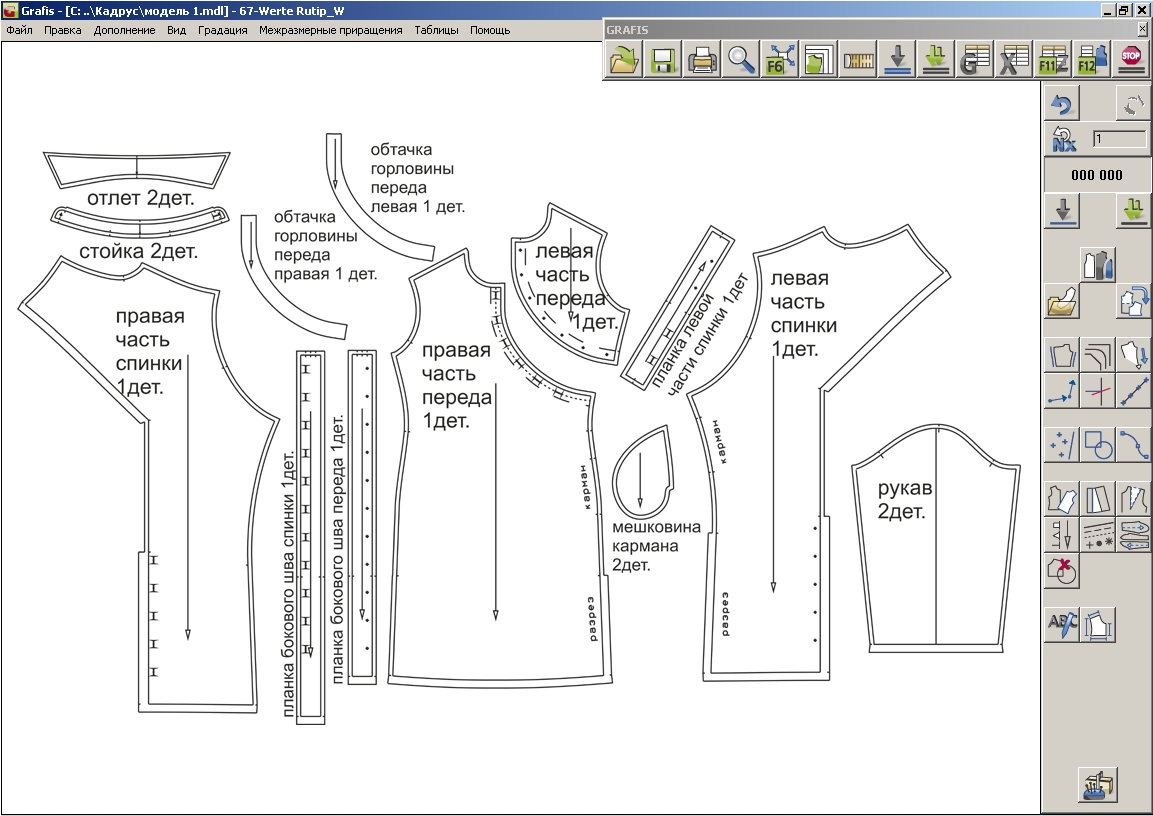Click the отлет 2дет. collar label

[x=140, y=198]
